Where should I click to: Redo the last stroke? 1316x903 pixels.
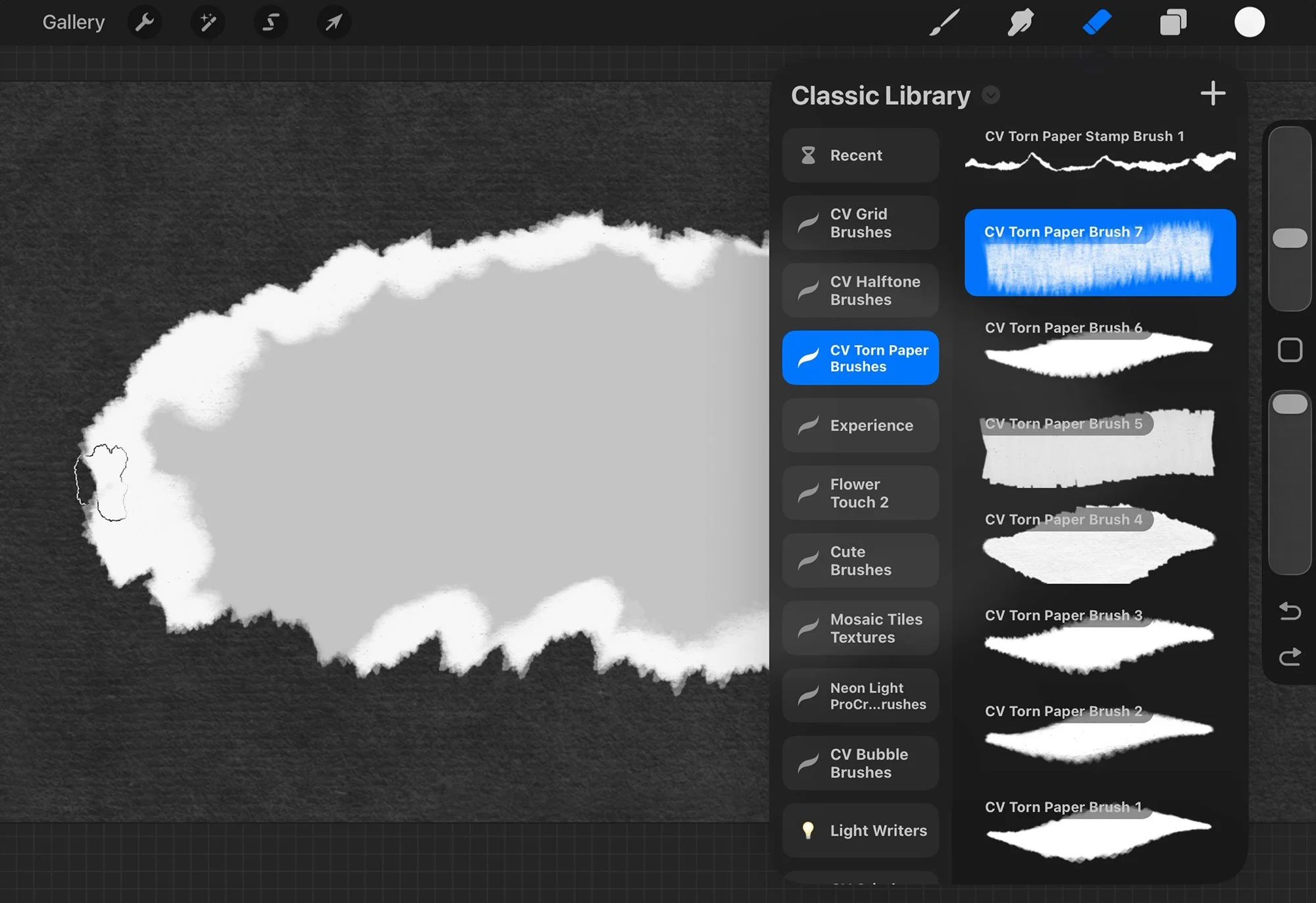click(x=1290, y=656)
